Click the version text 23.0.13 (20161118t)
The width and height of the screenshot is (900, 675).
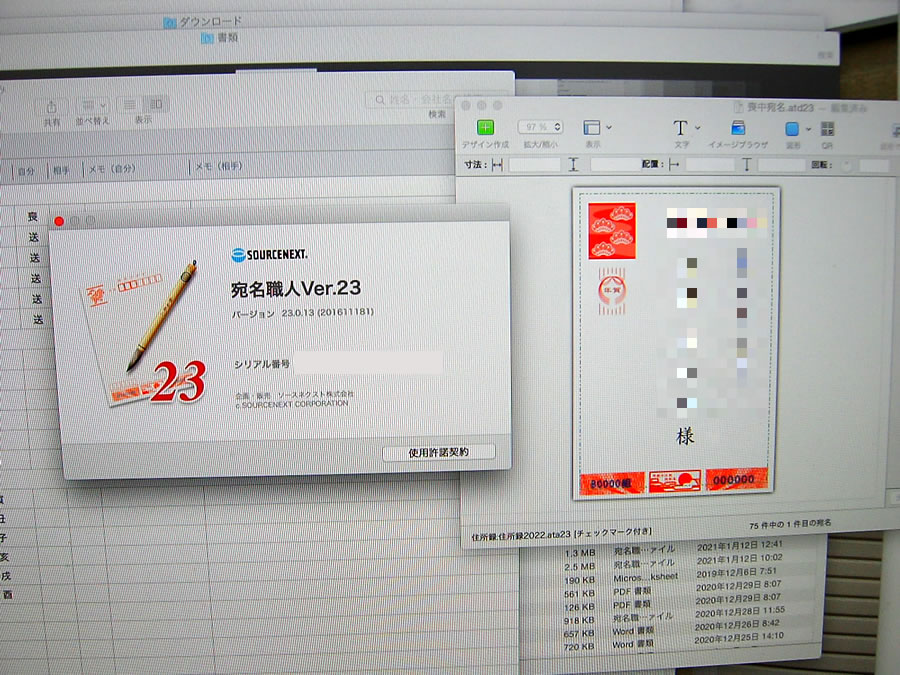click(x=328, y=313)
